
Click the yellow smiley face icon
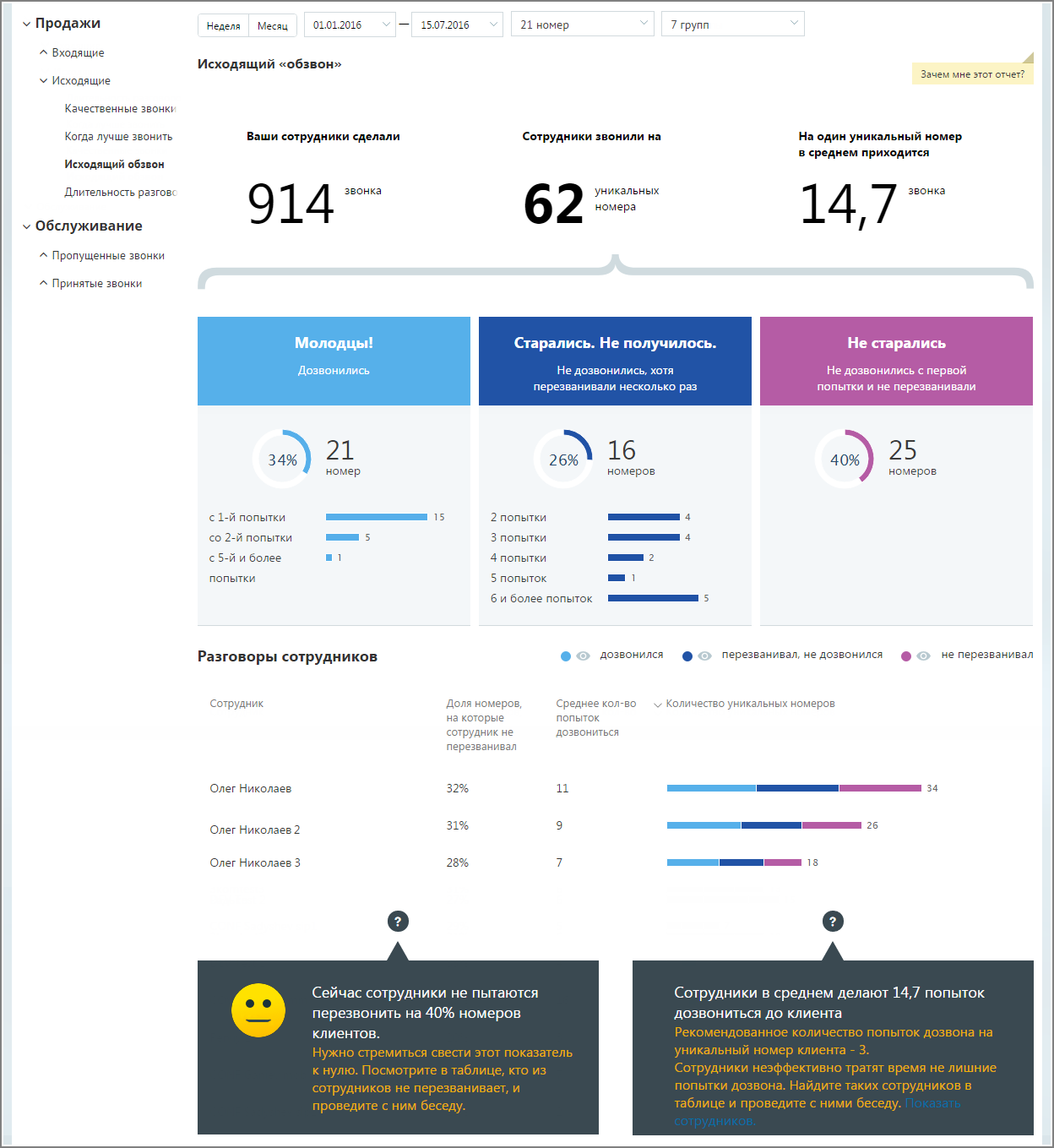pyautogui.click(x=258, y=1010)
